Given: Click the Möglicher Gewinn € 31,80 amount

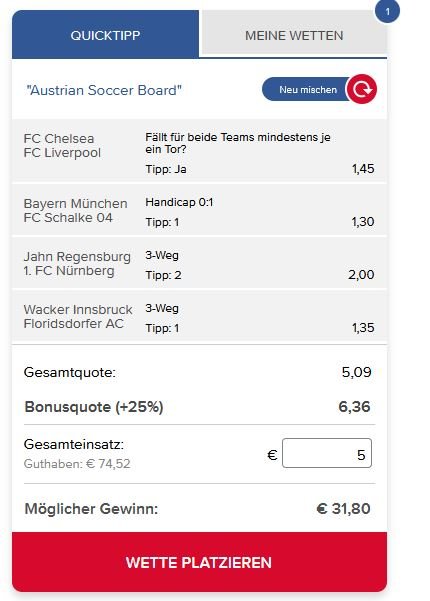Looking at the screenshot, I should (x=343, y=509).
